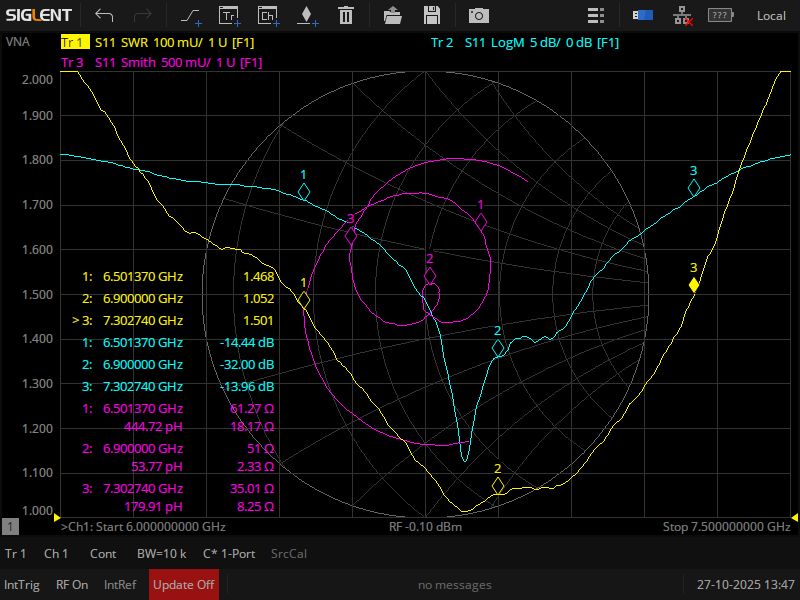Open the recall file folder icon
The image size is (800, 600).
393,15
